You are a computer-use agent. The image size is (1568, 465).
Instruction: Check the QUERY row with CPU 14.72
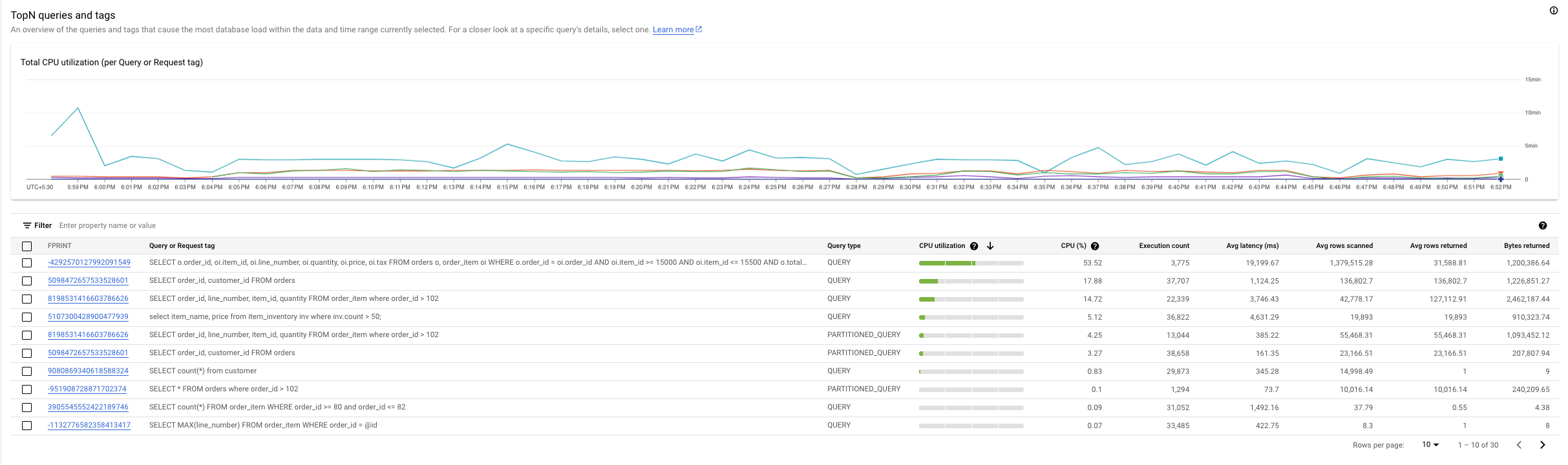(26, 299)
